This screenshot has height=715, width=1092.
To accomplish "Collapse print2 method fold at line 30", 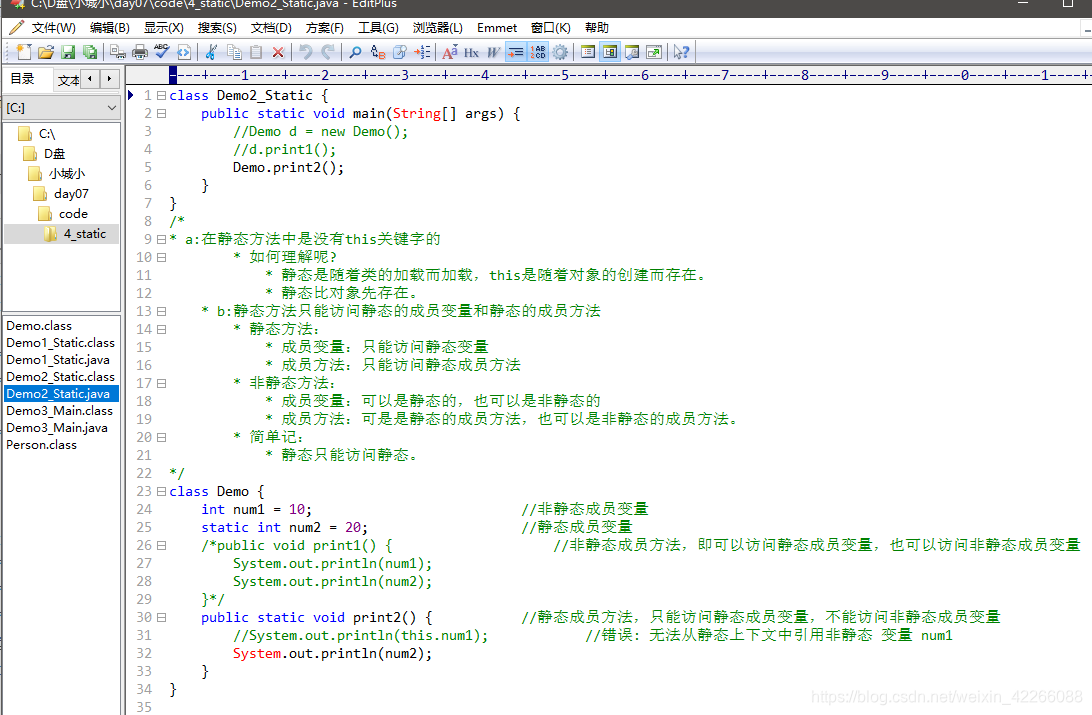I will 162,618.
